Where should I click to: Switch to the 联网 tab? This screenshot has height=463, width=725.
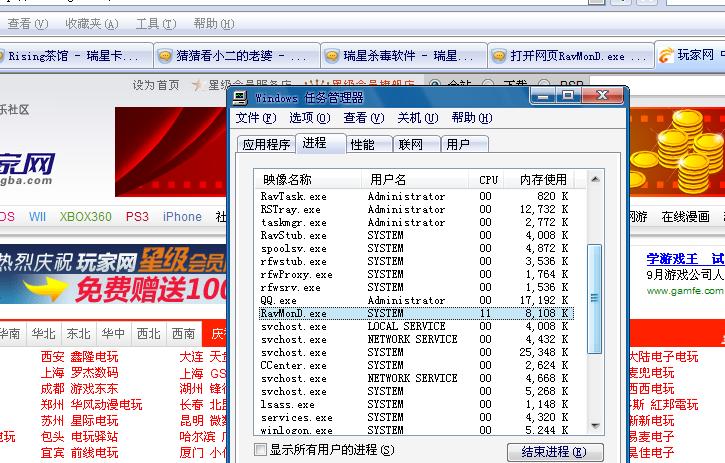tap(416, 144)
